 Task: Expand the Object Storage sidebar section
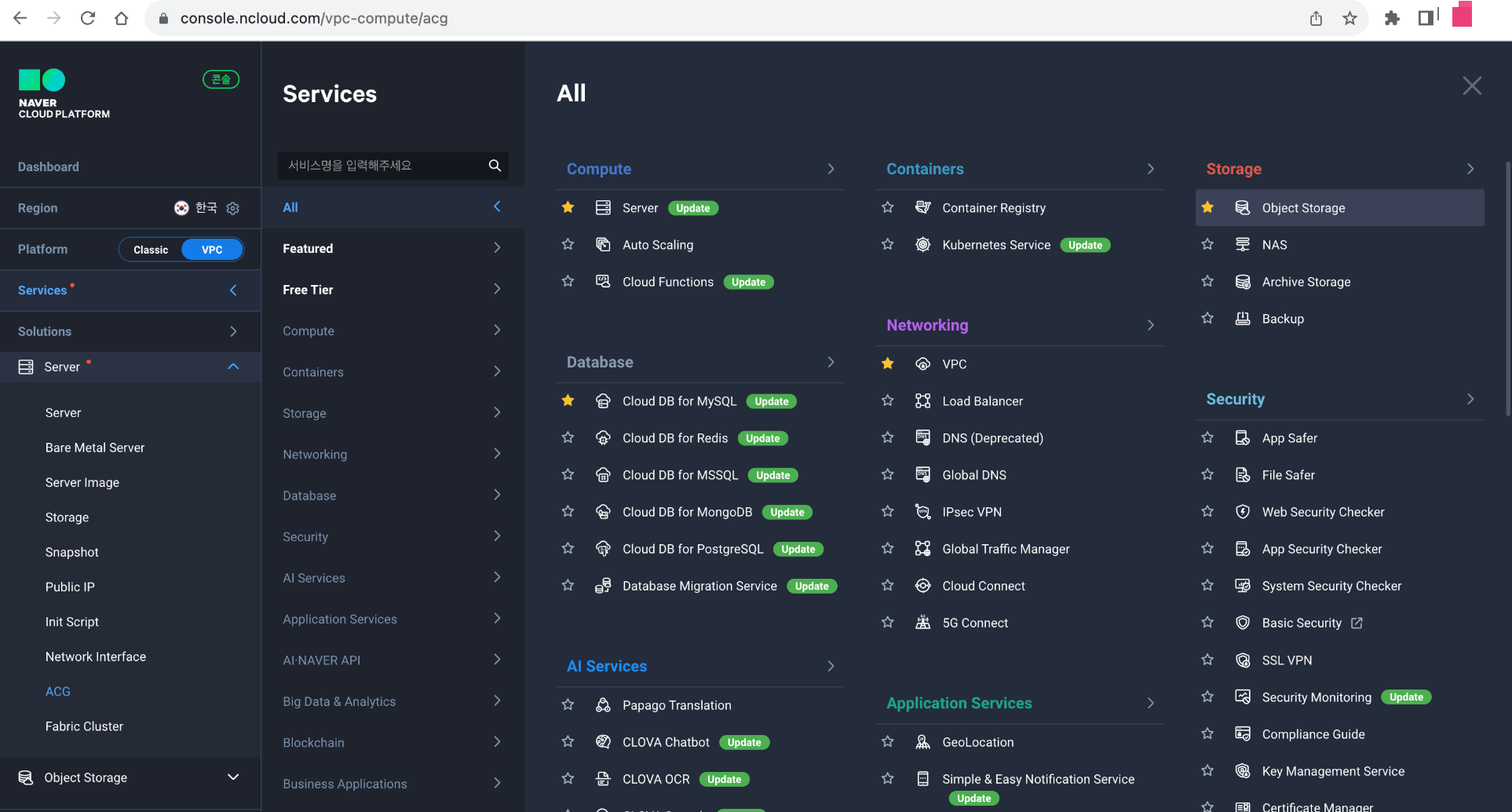pos(233,777)
